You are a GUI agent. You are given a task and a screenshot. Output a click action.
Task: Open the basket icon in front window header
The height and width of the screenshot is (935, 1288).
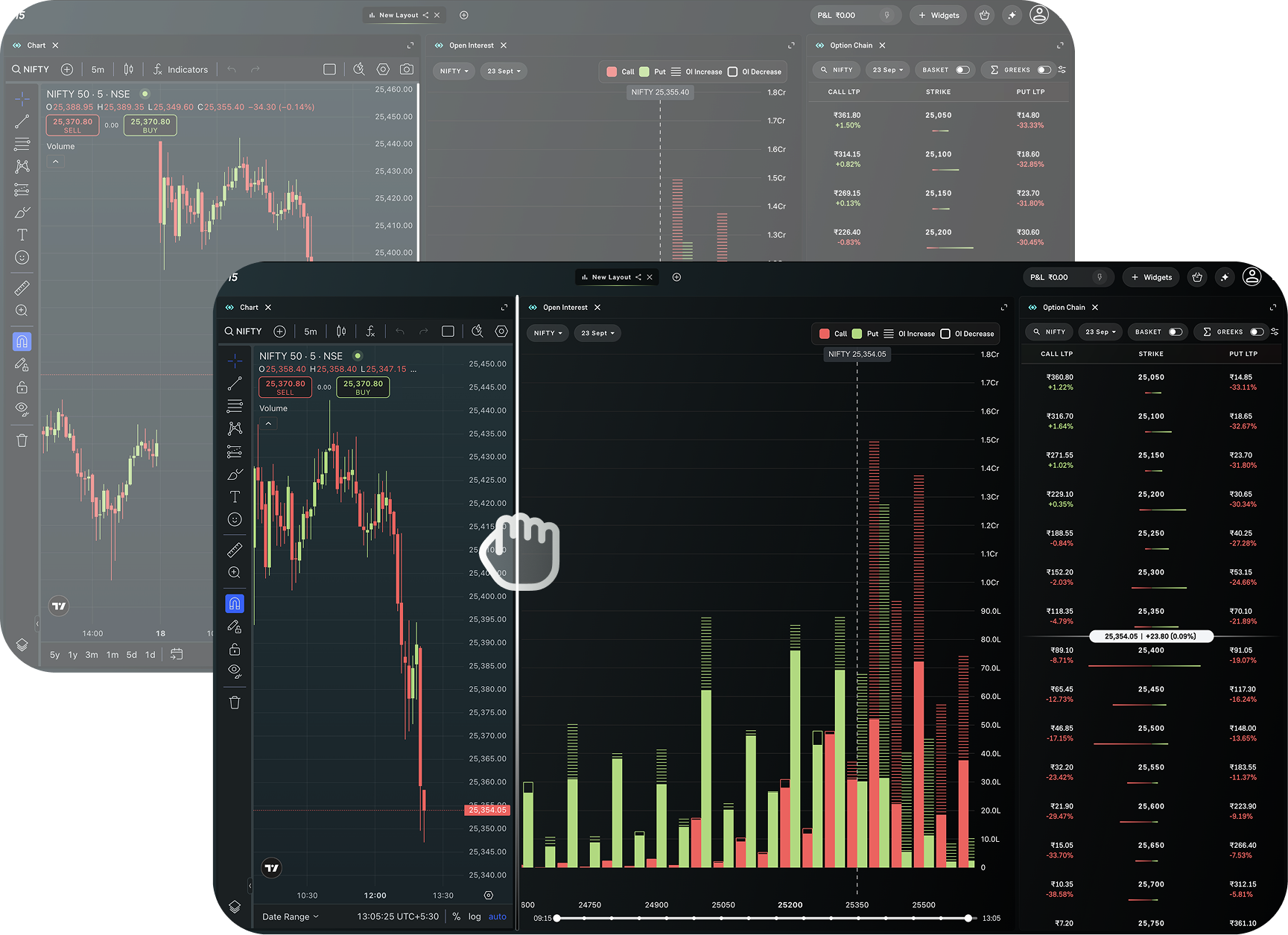(1197, 277)
